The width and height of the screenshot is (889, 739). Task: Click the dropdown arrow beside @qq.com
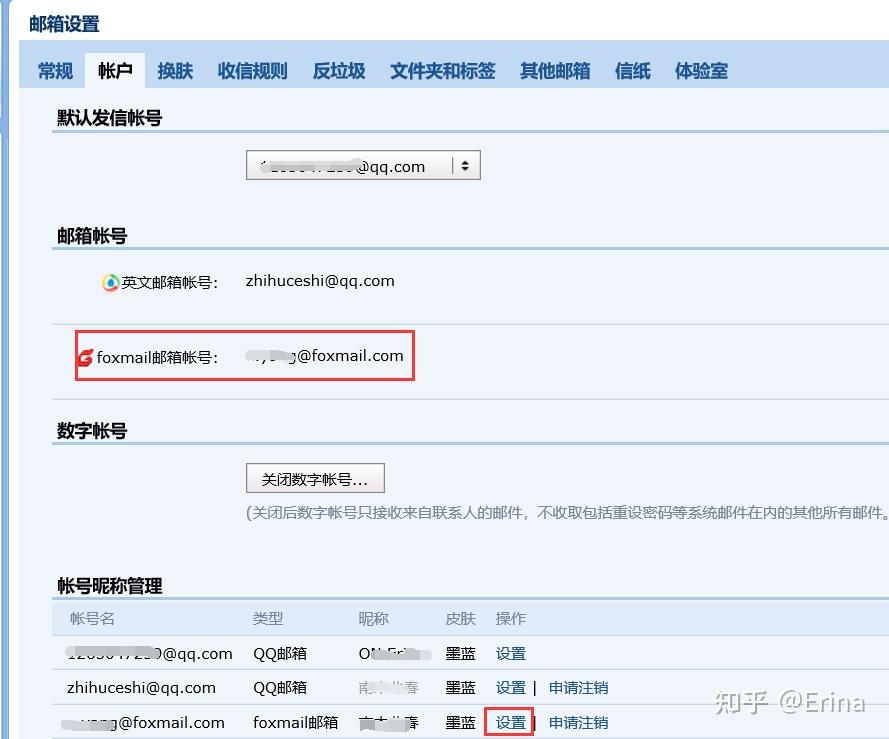pos(465,166)
